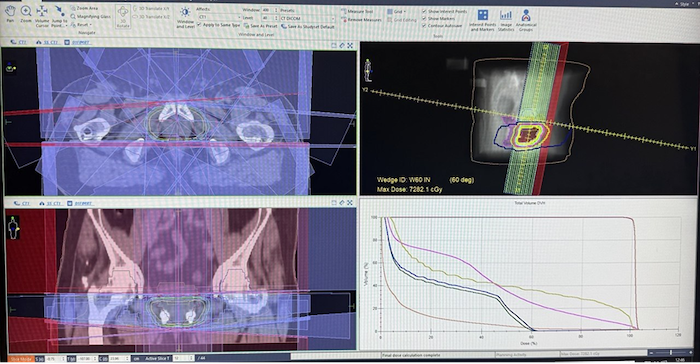Click axial view edit pencil icon
The image size is (700, 364).
pos(342,46)
